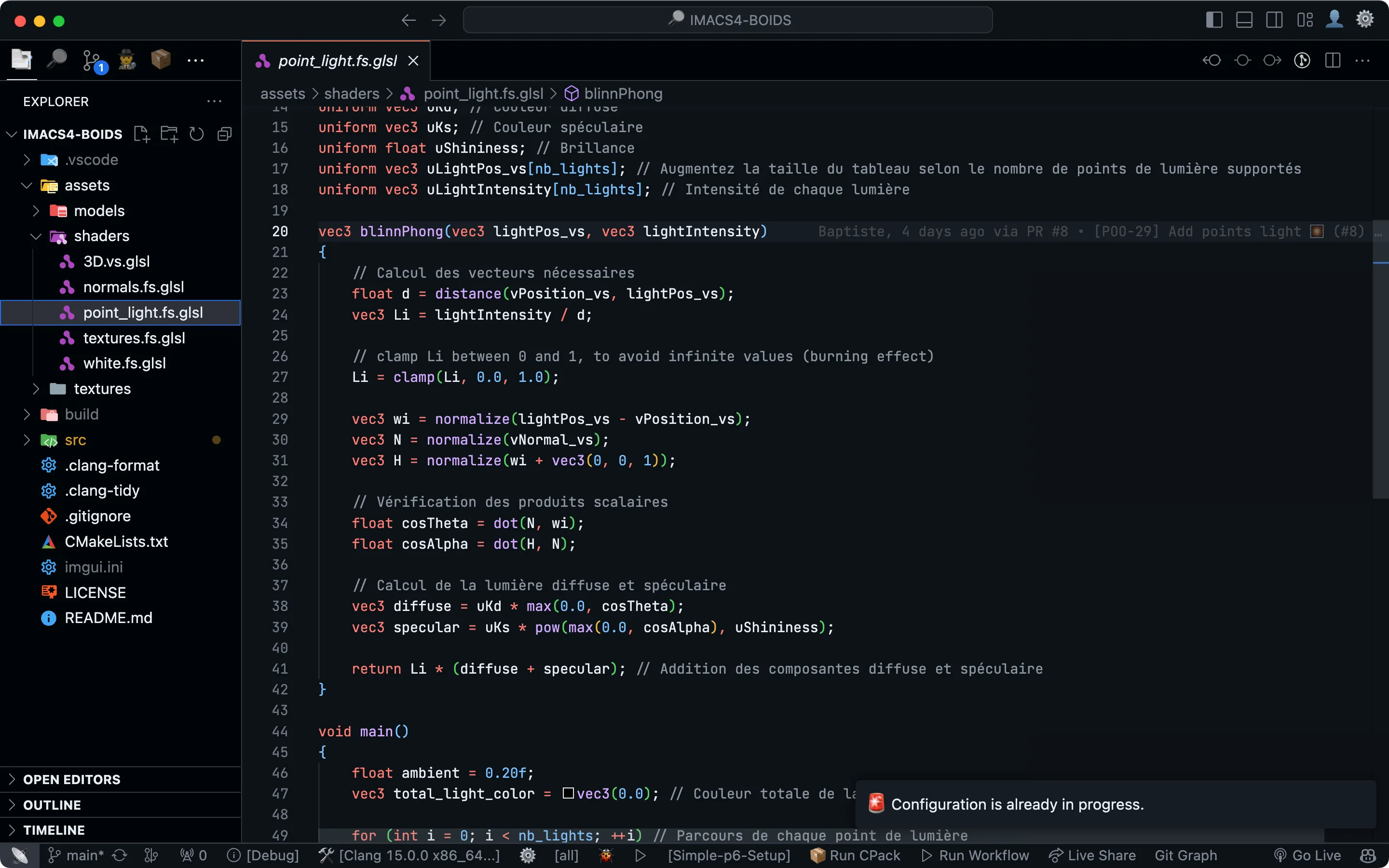This screenshot has height=868, width=1389.
Task: Expand the src folder
Action: click(75, 440)
